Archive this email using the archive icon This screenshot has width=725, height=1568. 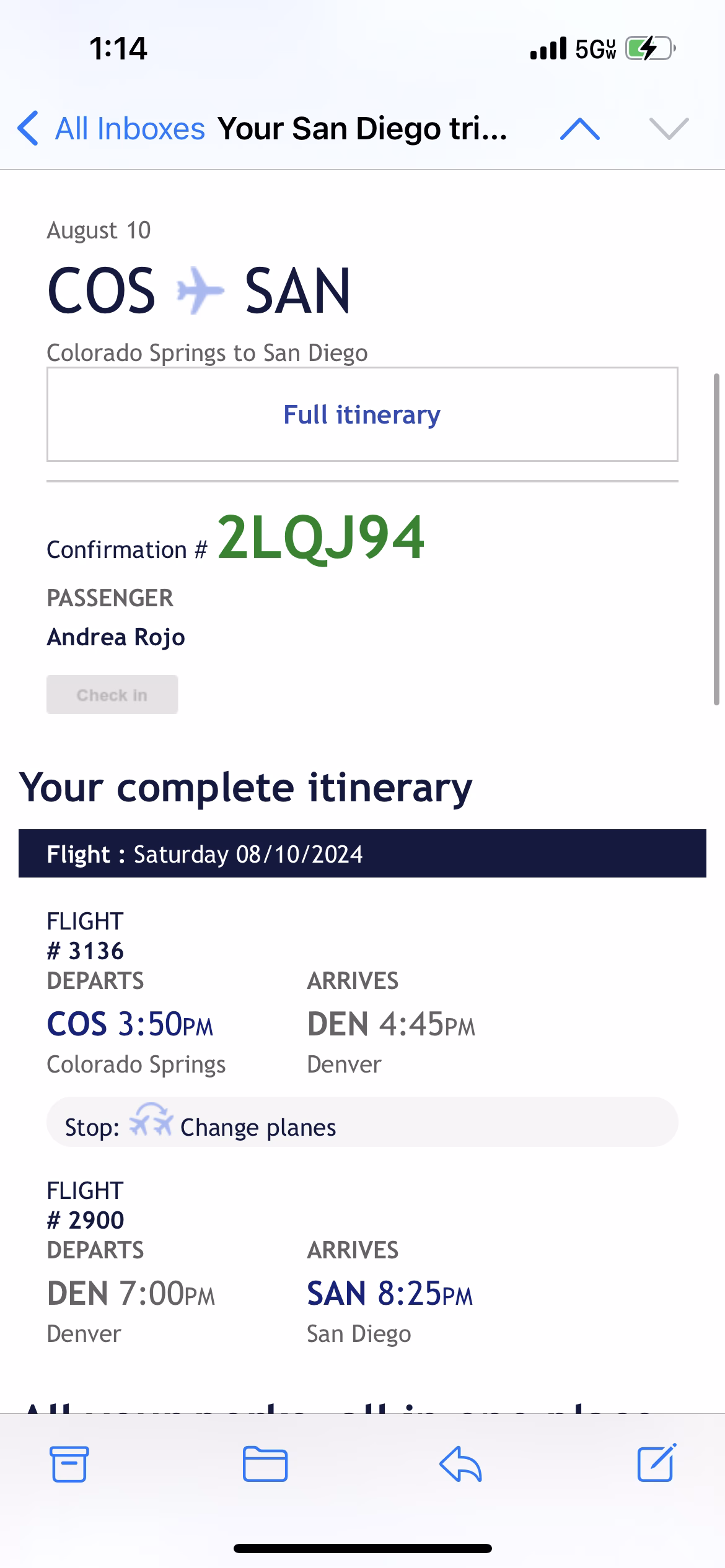[69, 1464]
